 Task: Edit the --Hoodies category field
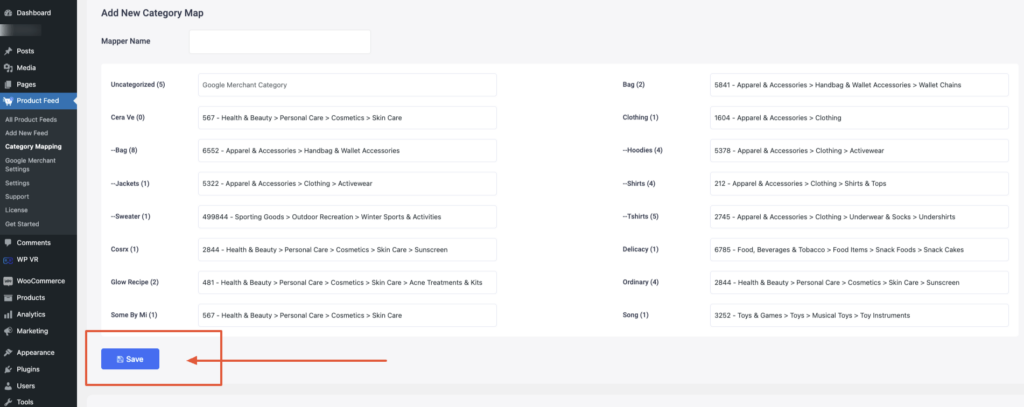[x=859, y=150]
